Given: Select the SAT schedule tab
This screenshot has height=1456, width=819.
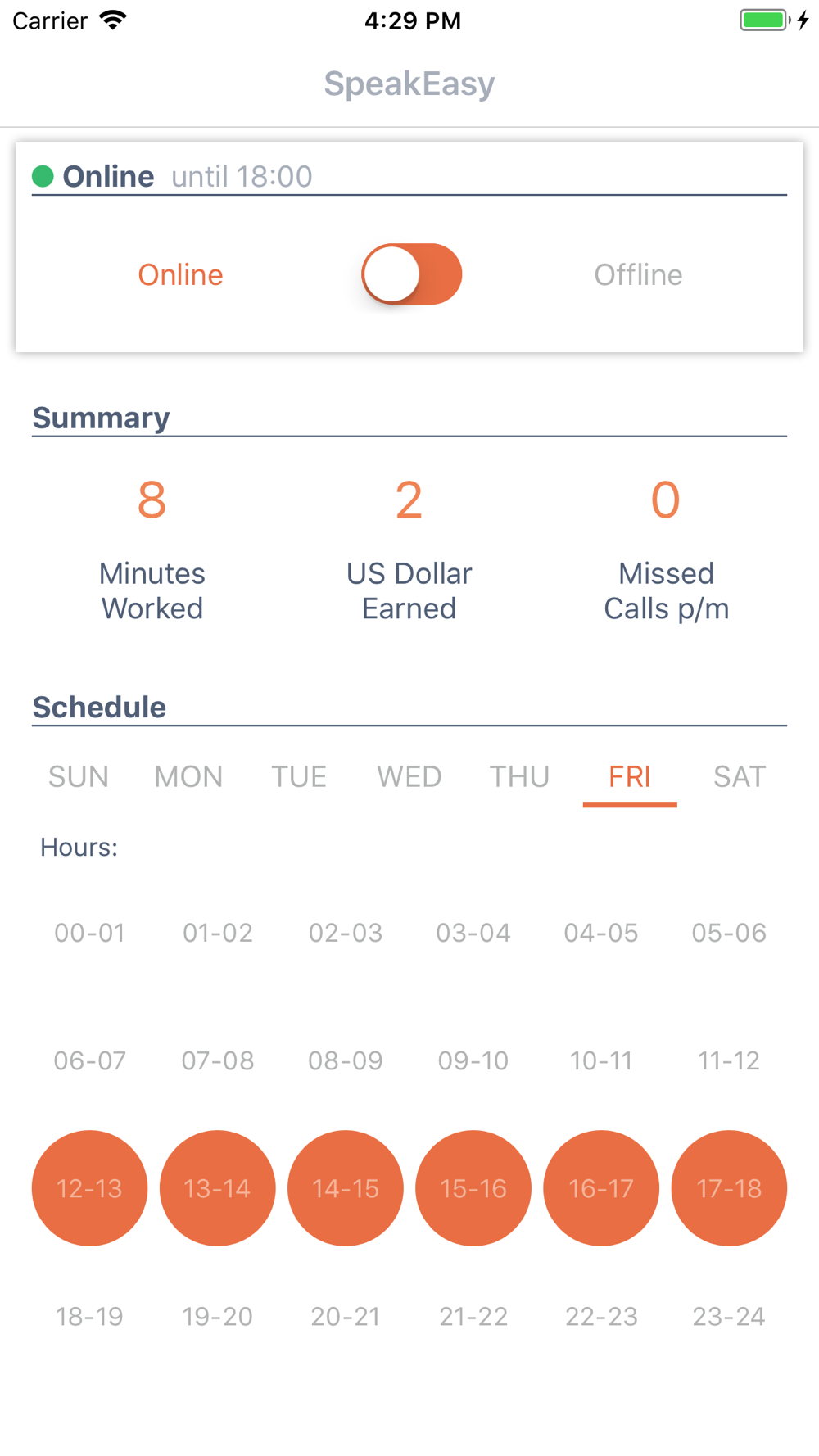Looking at the screenshot, I should [739, 776].
